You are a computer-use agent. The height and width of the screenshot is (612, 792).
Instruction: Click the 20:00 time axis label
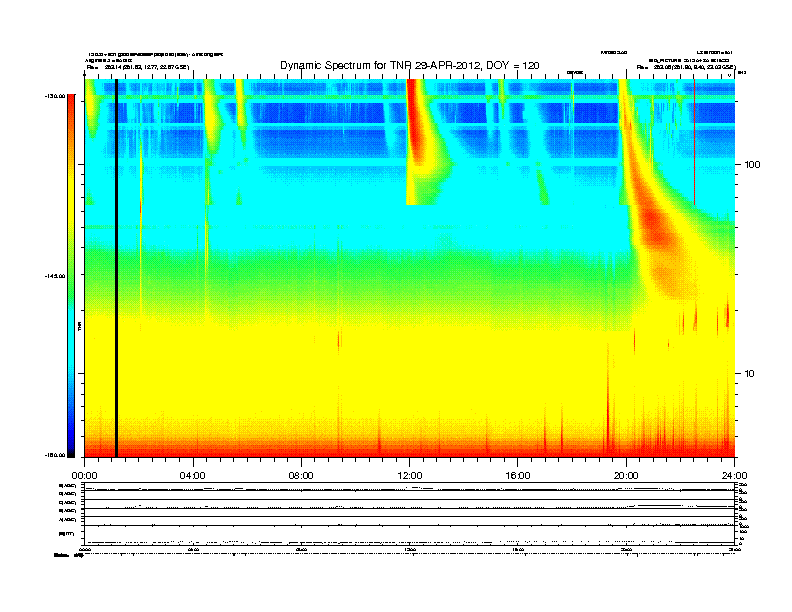626,476
